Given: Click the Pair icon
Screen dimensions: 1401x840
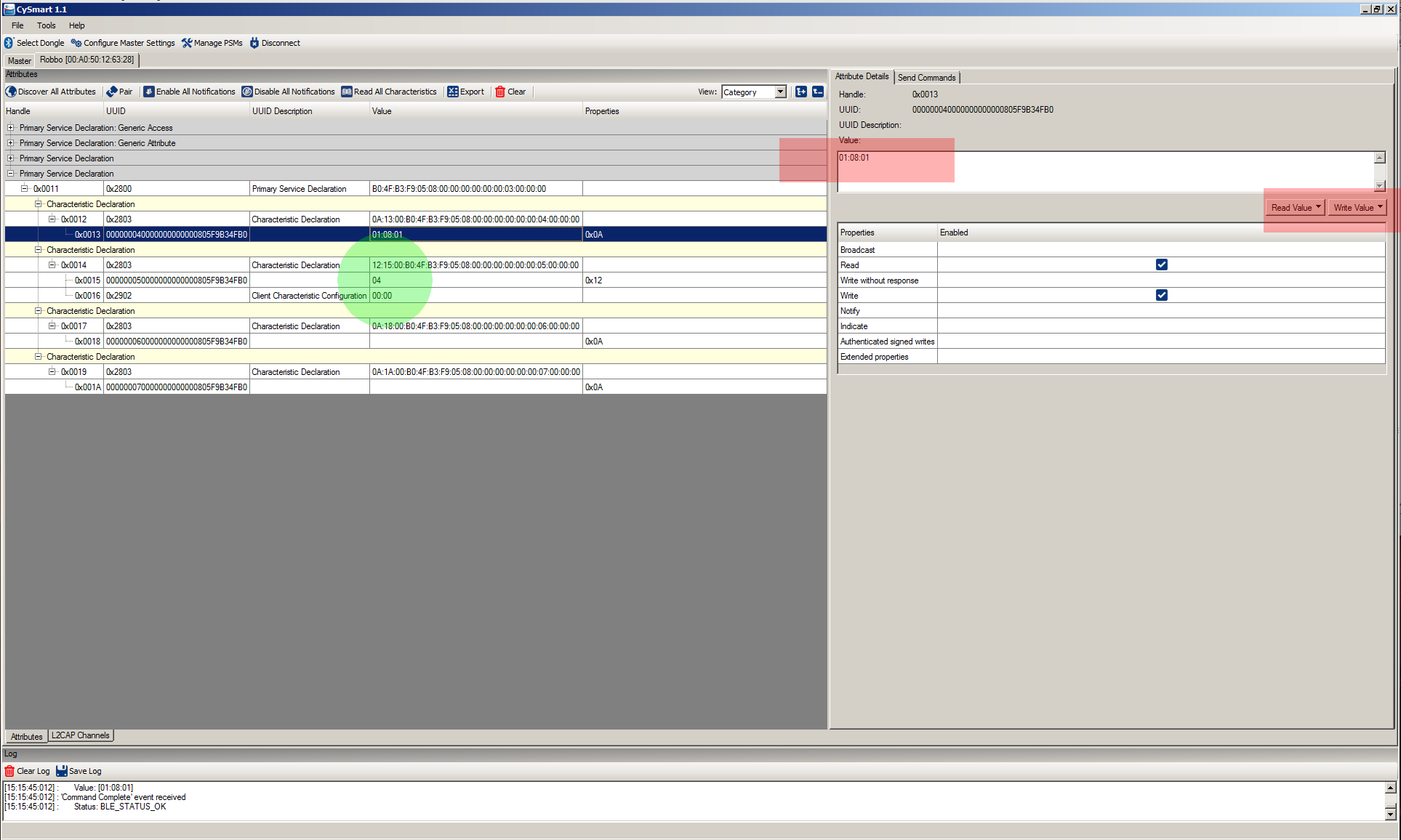Looking at the screenshot, I should pyautogui.click(x=112, y=92).
